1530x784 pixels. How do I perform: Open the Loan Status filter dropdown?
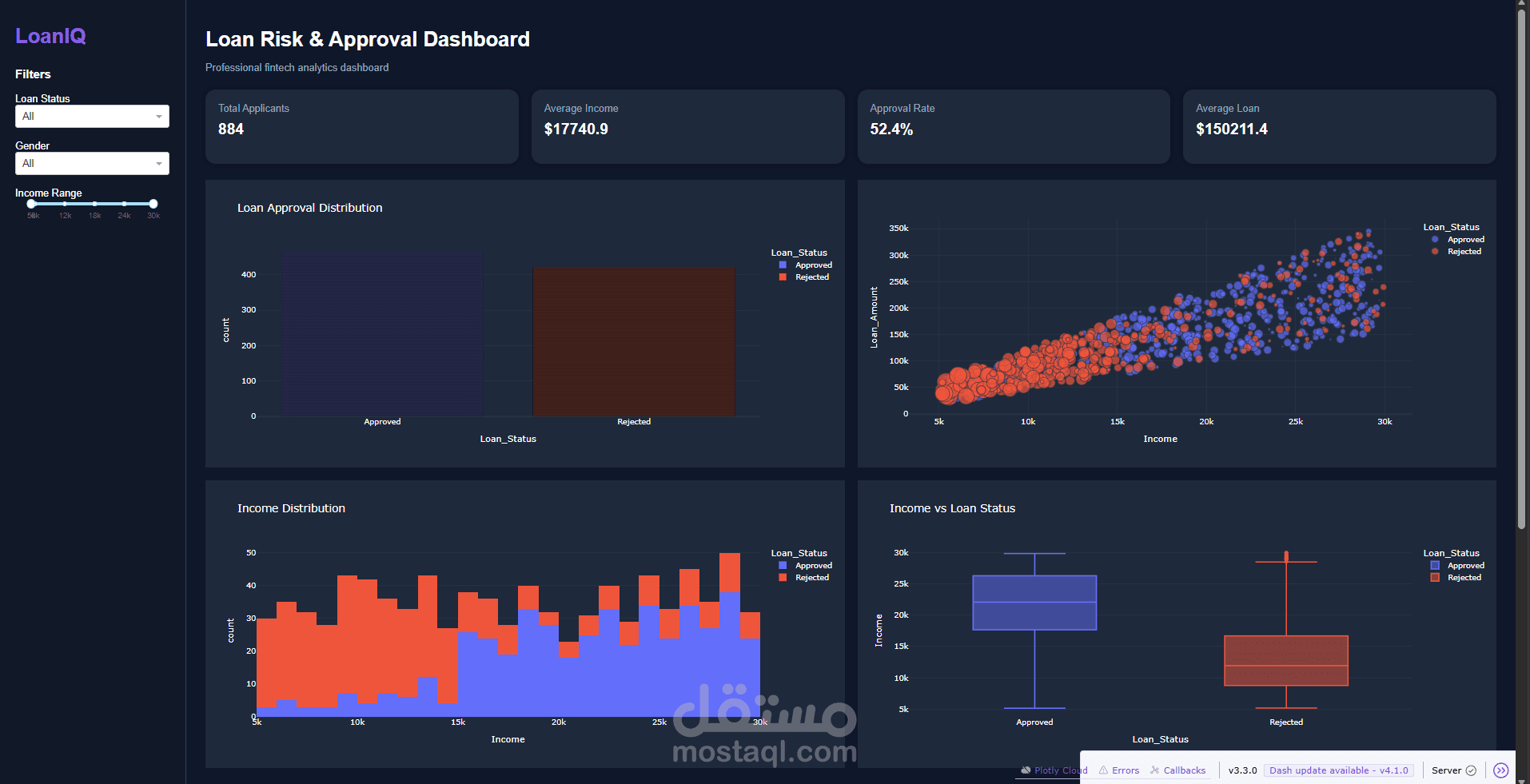pos(92,116)
